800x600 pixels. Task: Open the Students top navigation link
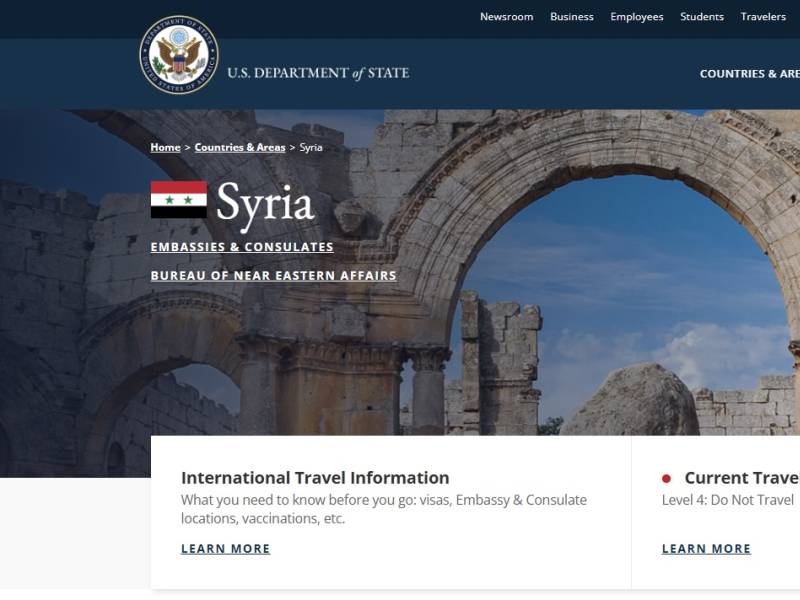(702, 17)
